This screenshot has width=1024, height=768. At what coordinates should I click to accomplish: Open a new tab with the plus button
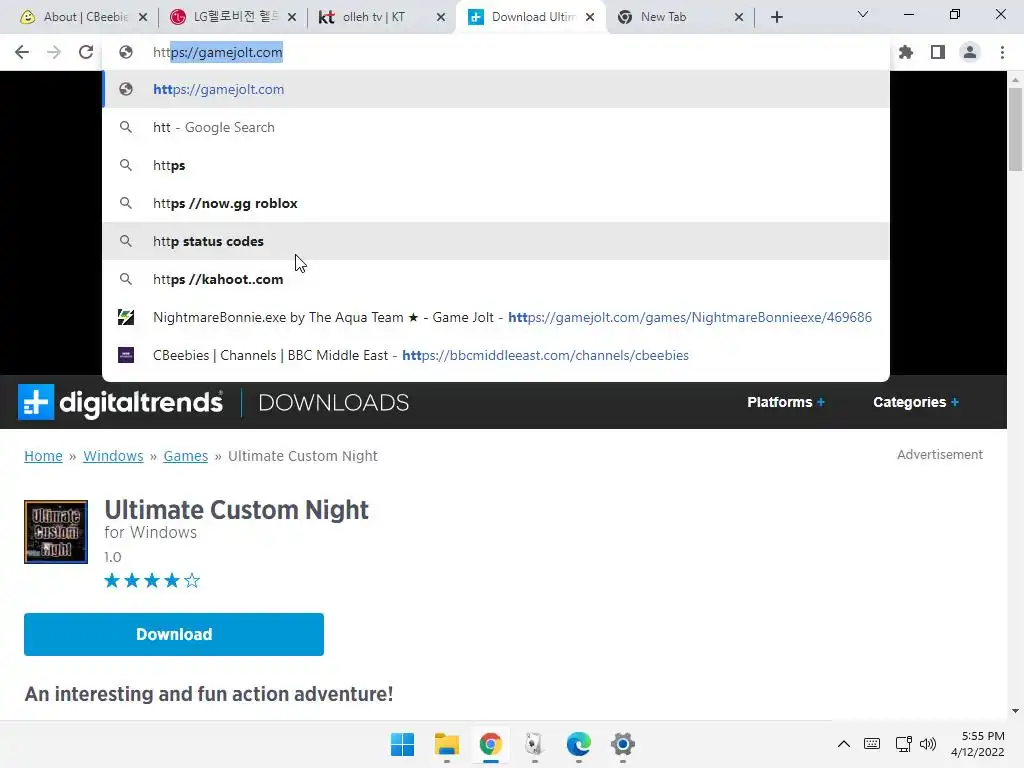(776, 17)
